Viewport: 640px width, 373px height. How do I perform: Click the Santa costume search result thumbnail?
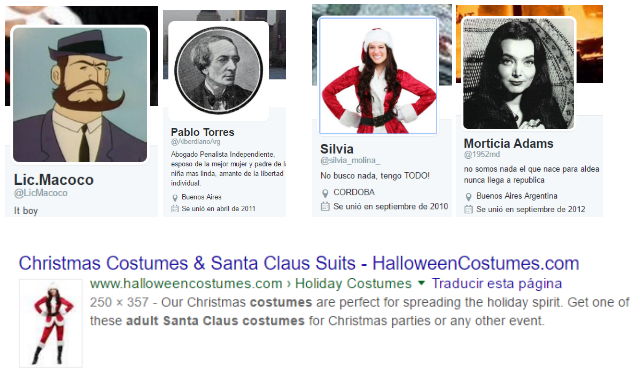pyautogui.click(x=51, y=323)
